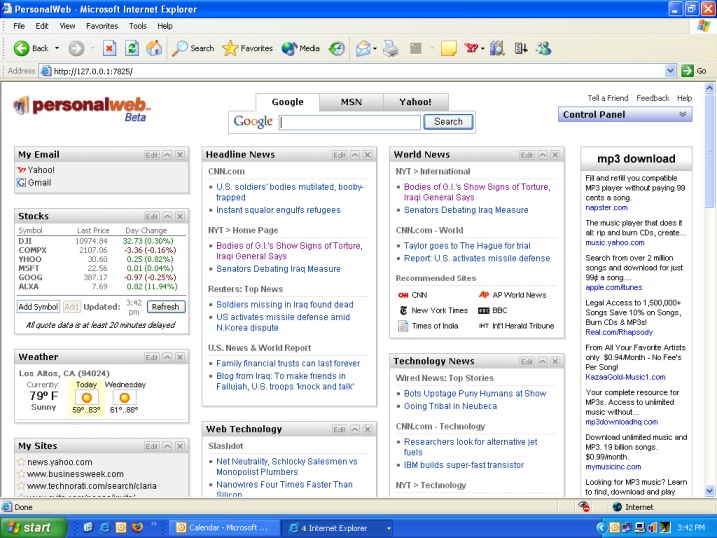The width and height of the screenshot is (717, 538).
Task: Collapse the World News widget
Action: (x=542, y=155)
